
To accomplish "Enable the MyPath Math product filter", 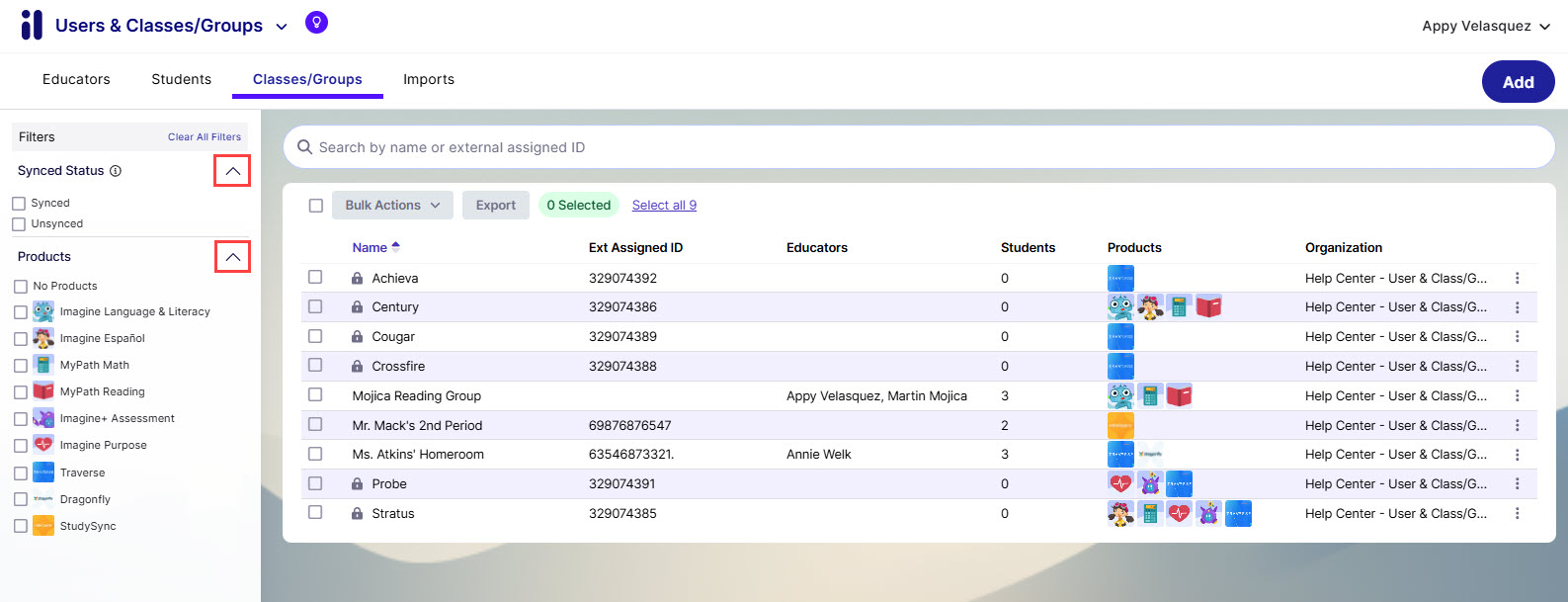I will (x=21, y=366).
